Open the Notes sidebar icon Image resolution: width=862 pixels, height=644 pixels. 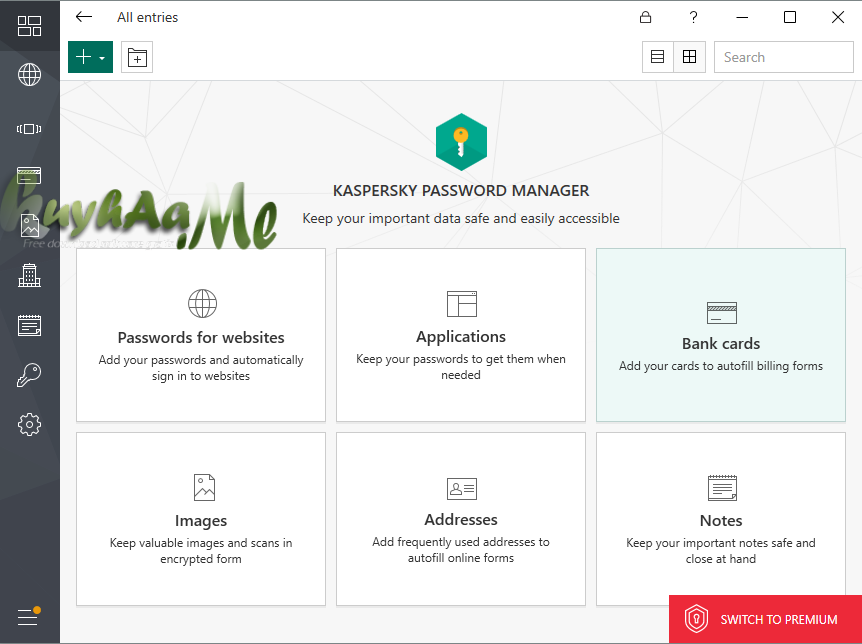(x=29, y=325)
